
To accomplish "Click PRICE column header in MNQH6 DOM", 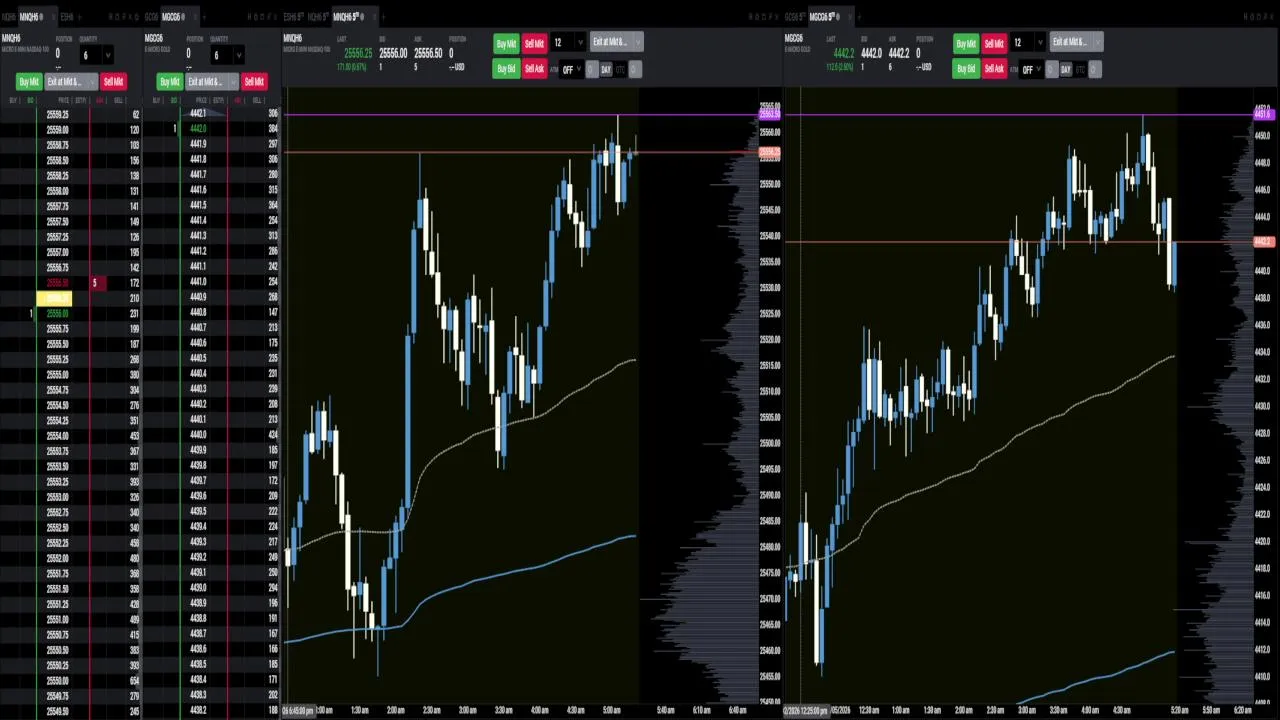I will (x=64, y=100).
